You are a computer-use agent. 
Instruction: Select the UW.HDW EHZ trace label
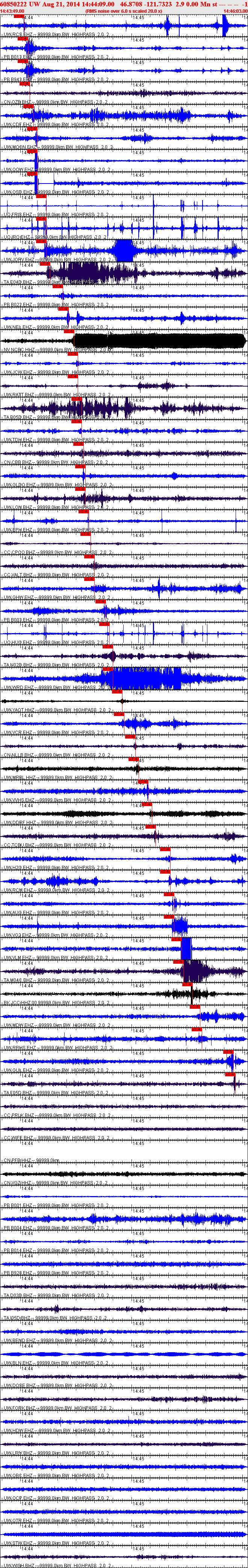click(56, 1431)
